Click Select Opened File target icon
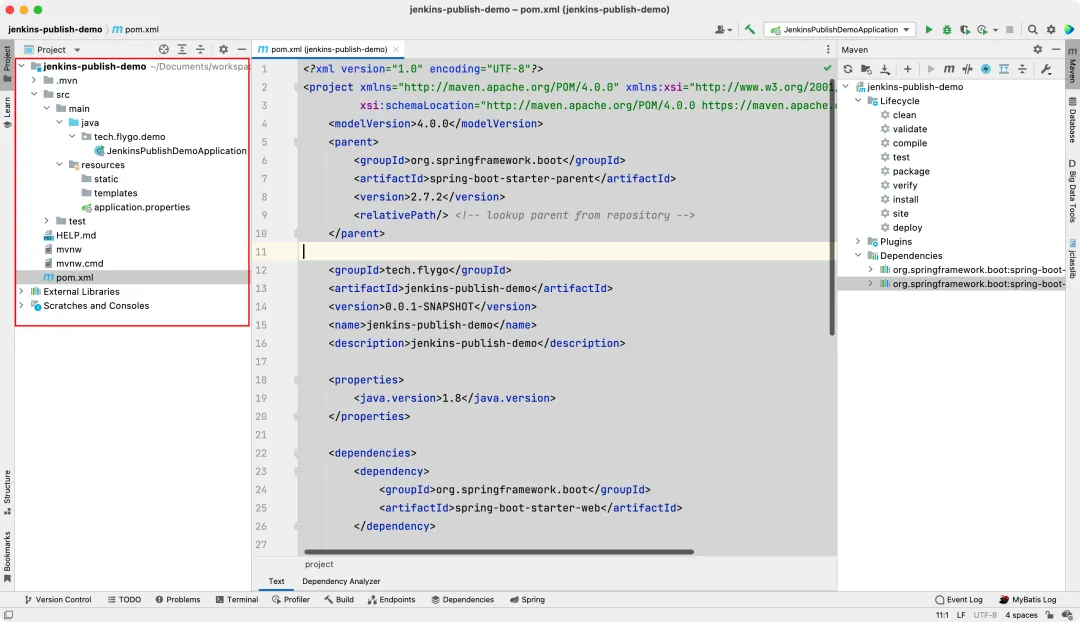Viewport: 1080px width, 622px height. [x=163, y=50]
